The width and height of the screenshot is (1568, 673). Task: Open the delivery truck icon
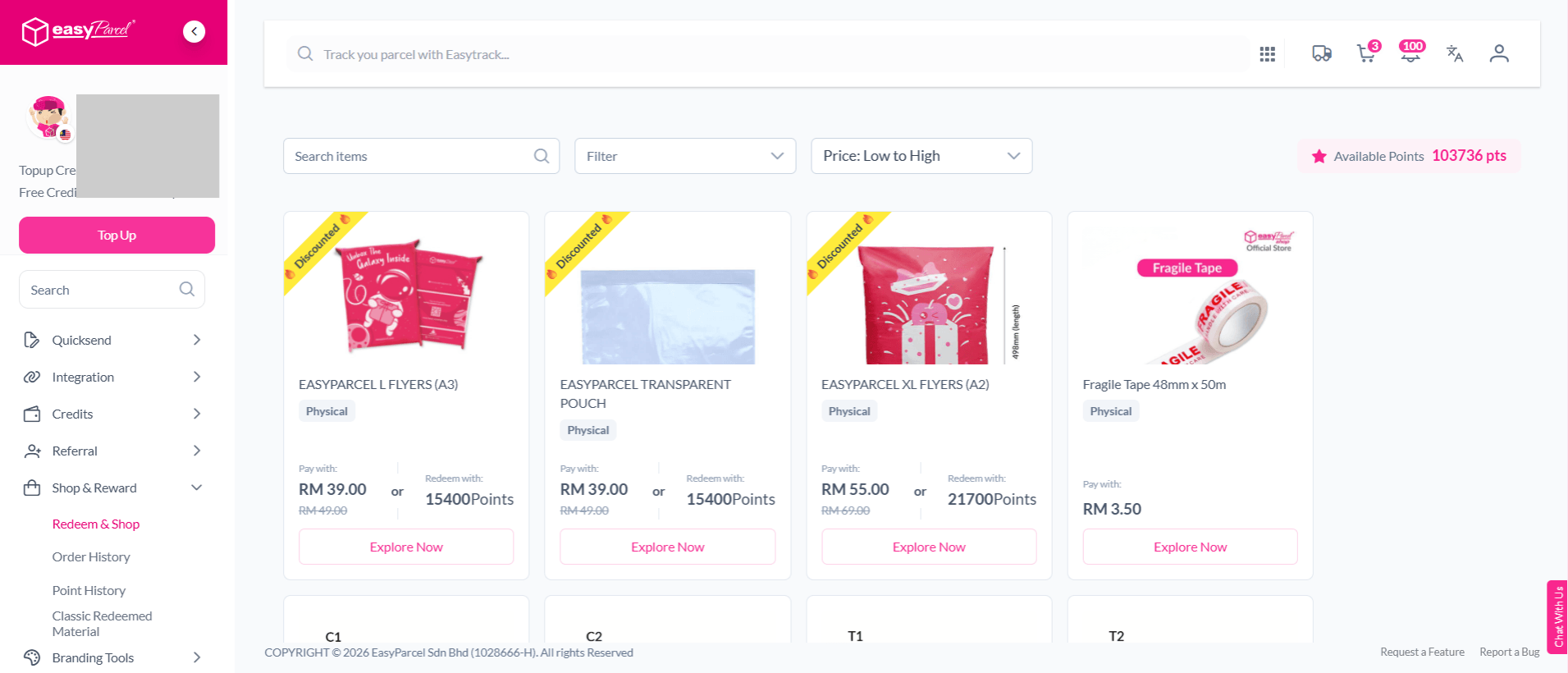[x=1322, y=54]
